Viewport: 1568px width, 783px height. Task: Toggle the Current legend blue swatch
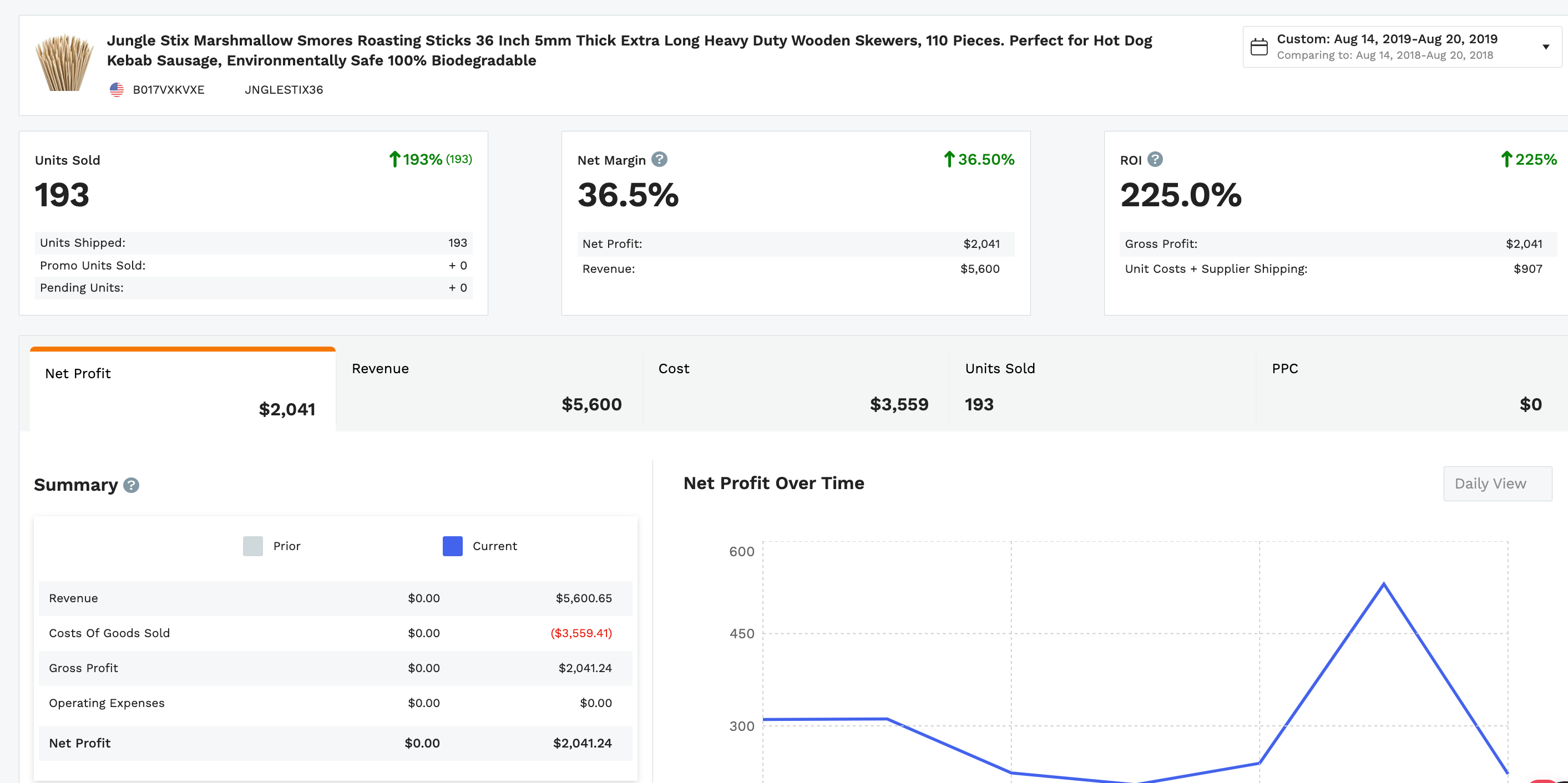pyautogui.click(x=452, y=546)
